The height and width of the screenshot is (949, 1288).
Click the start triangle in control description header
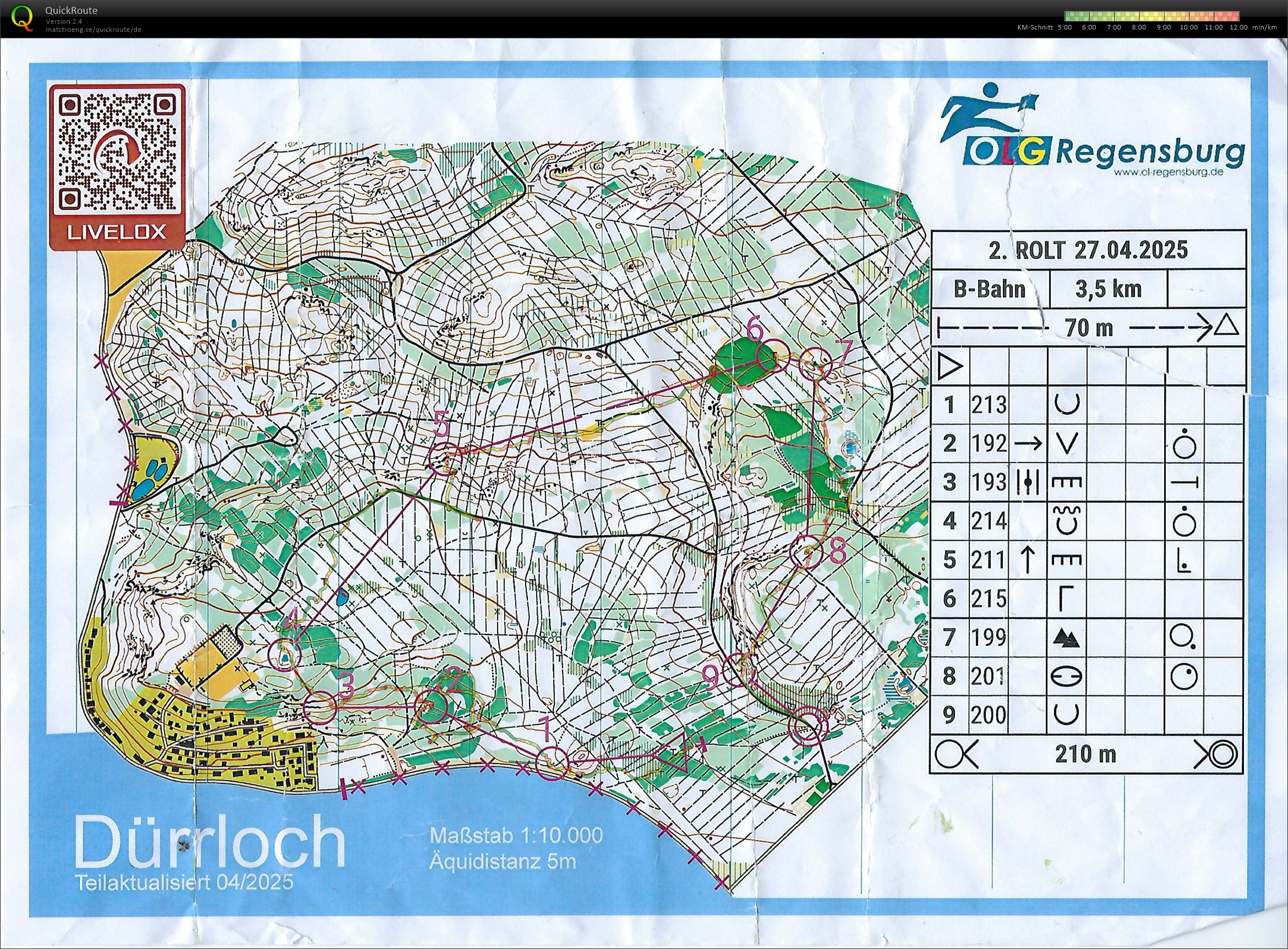pos(950,366)
